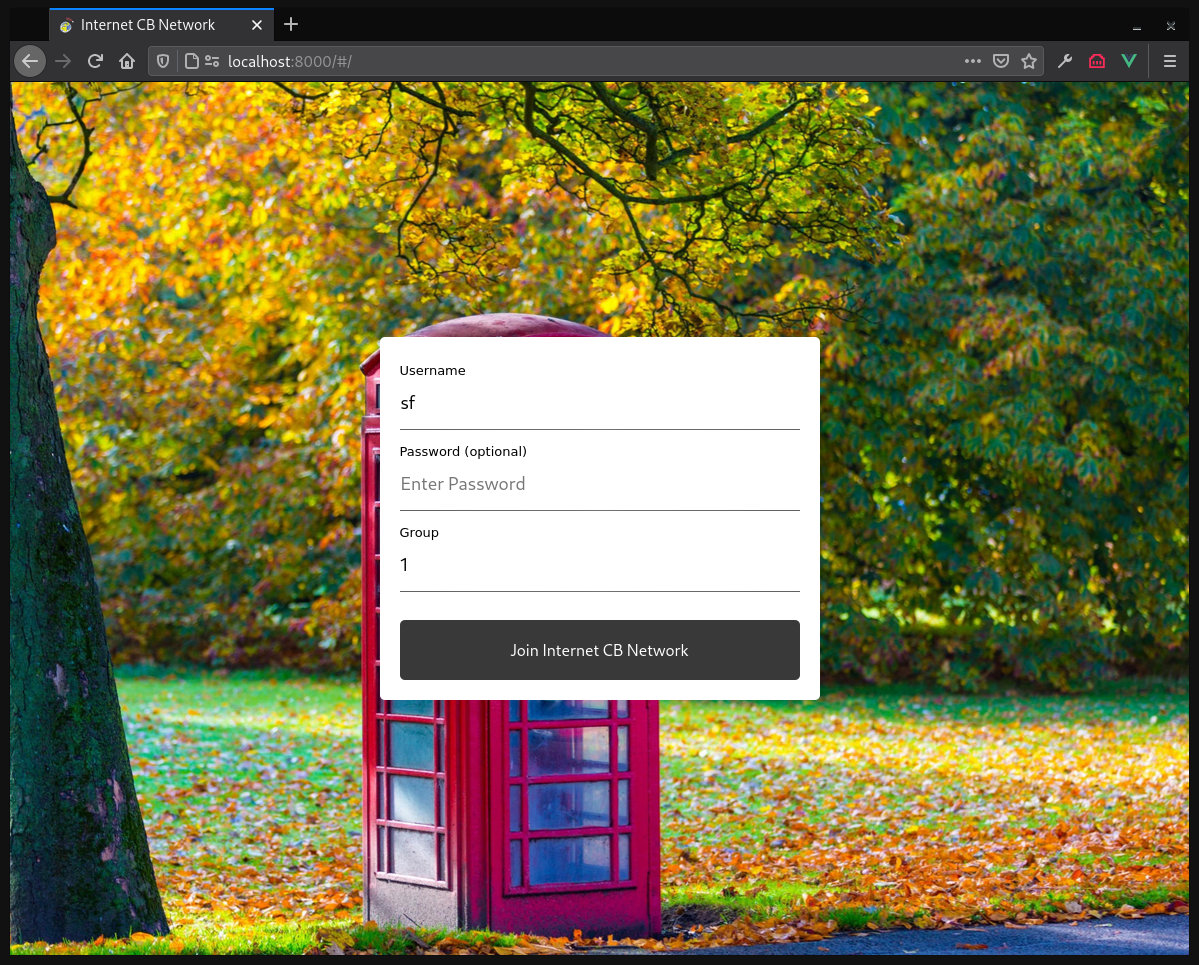The width and height of the screenshot is (1199, 965).
Task: Click the browser Back arrow button
Action: [30, 61]
